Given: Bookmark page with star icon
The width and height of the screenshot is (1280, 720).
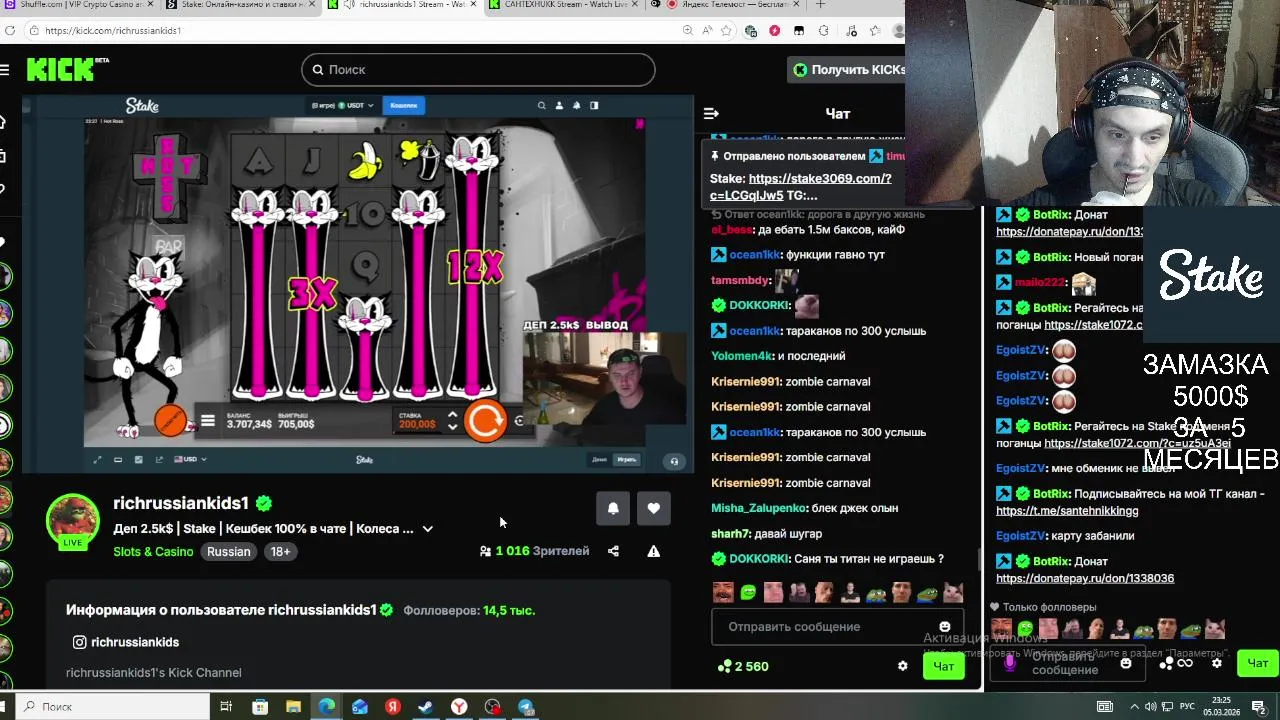Looking at the screenshot, I should click(x=728, y=31).
